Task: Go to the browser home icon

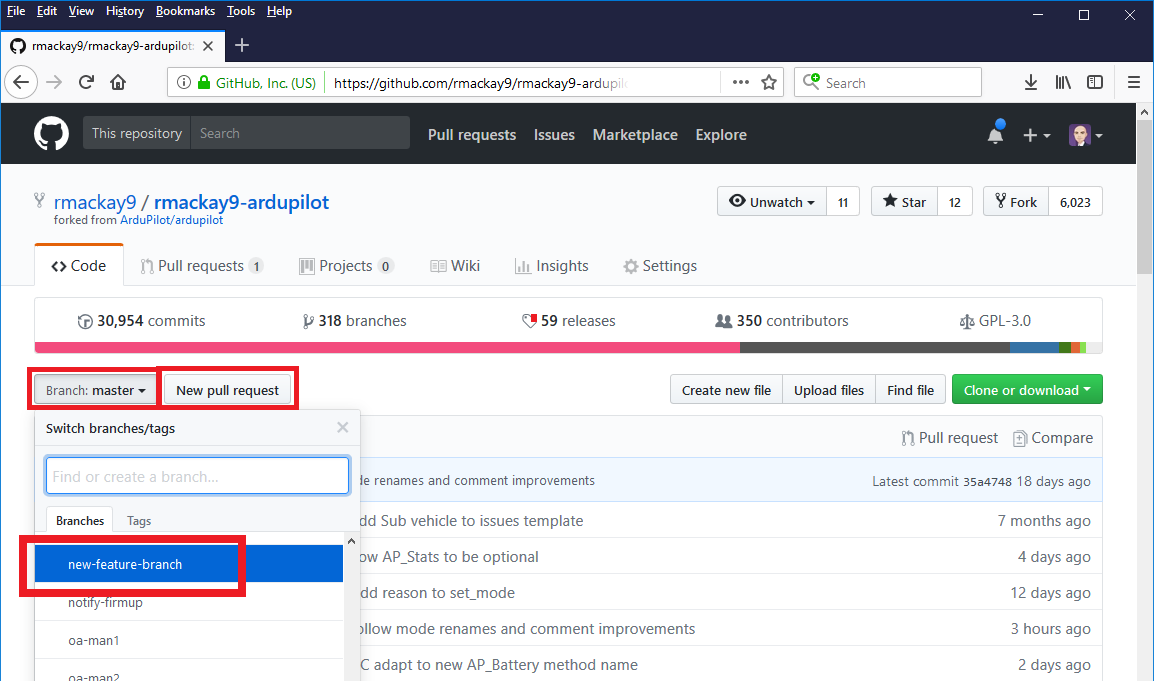Action: pos(118,83)
